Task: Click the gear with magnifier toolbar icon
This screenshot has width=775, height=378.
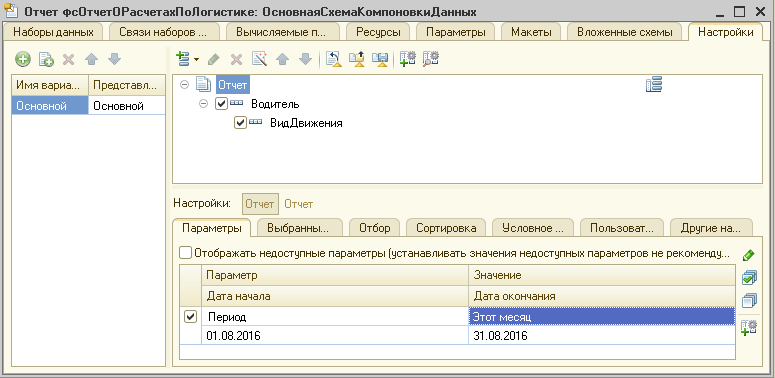Action: pos(431,59)
